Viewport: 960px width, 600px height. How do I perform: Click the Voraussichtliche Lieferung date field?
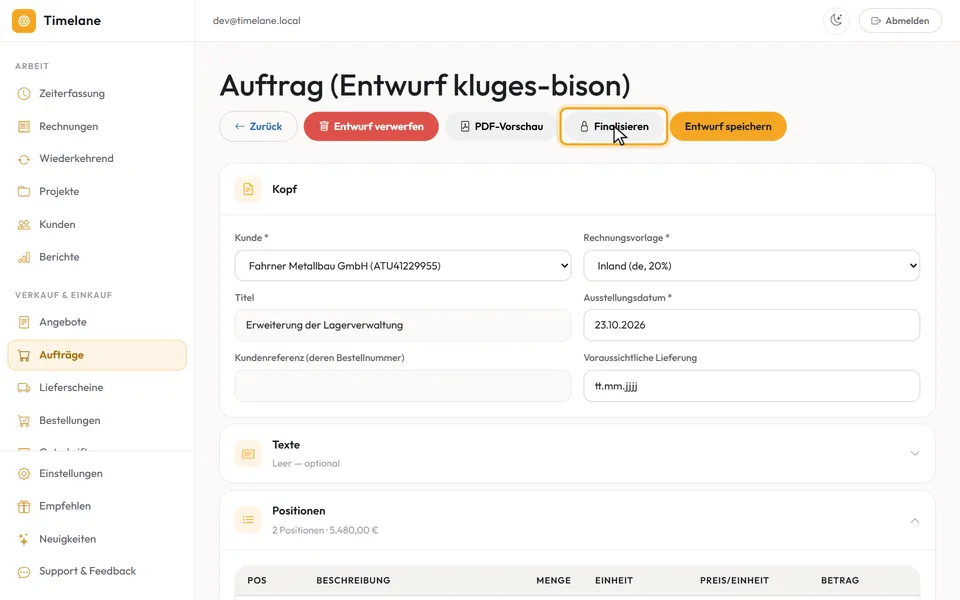pyautogui.click(x=751, y=386)
